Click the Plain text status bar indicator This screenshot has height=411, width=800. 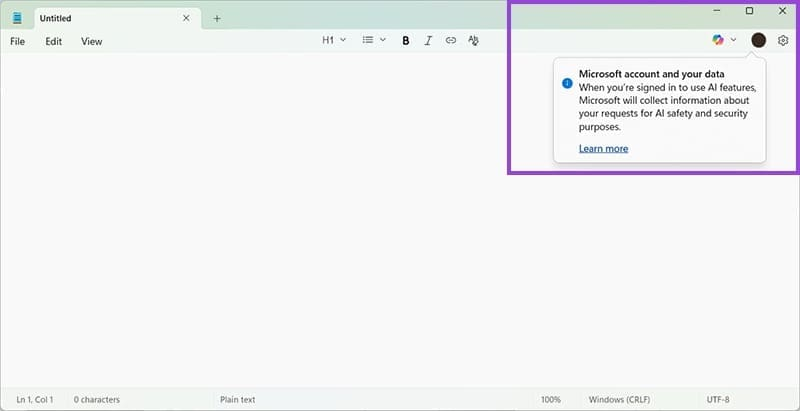click(x=237, y=400)
